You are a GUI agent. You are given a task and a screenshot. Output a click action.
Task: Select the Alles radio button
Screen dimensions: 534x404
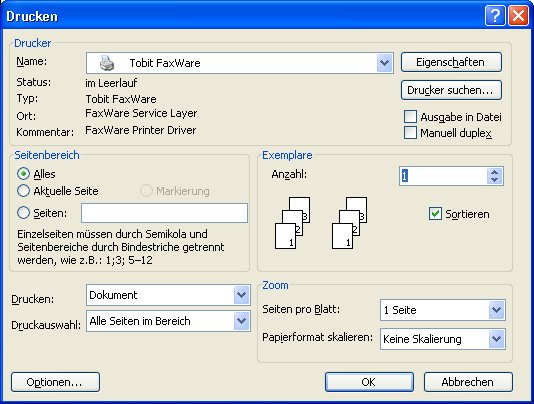pyautogui.click(x=23, y=174)
